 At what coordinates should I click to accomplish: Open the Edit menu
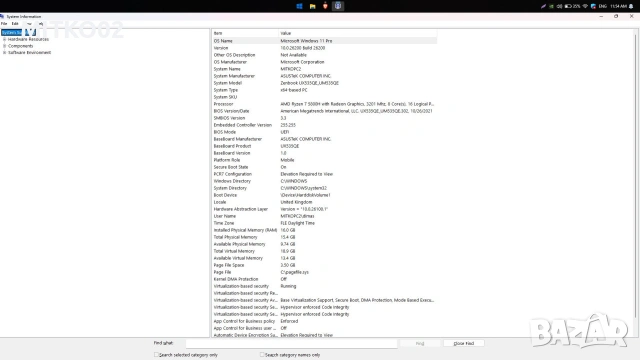(x=15, y=24)
